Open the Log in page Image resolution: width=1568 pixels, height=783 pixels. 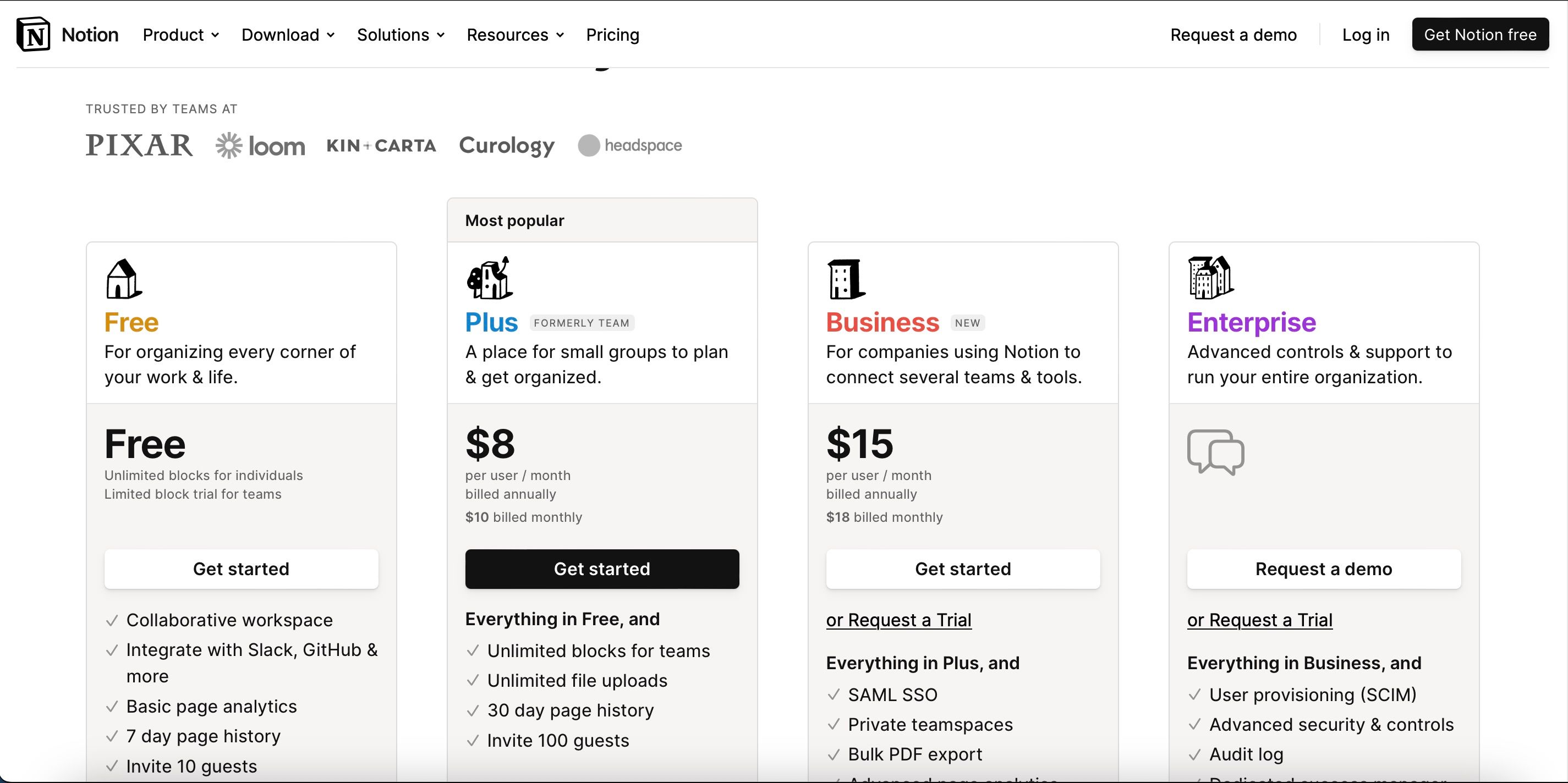tap(1366, 35)
